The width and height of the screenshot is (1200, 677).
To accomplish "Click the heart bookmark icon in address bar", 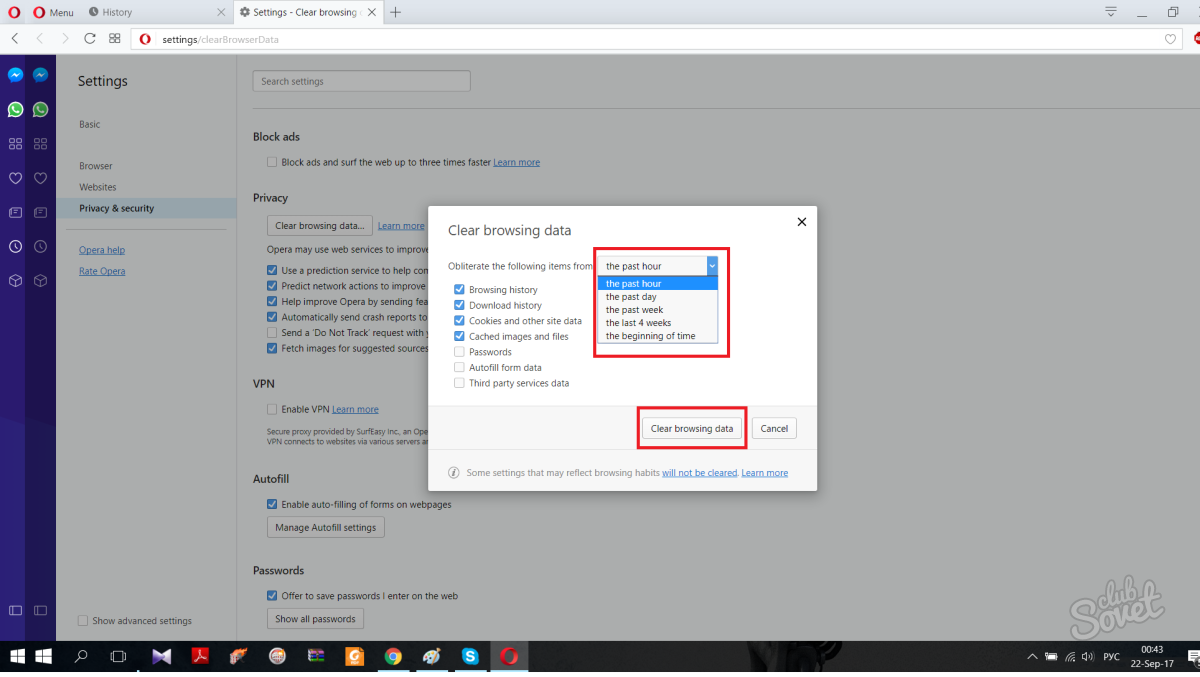I will [x=1170, y=39].
